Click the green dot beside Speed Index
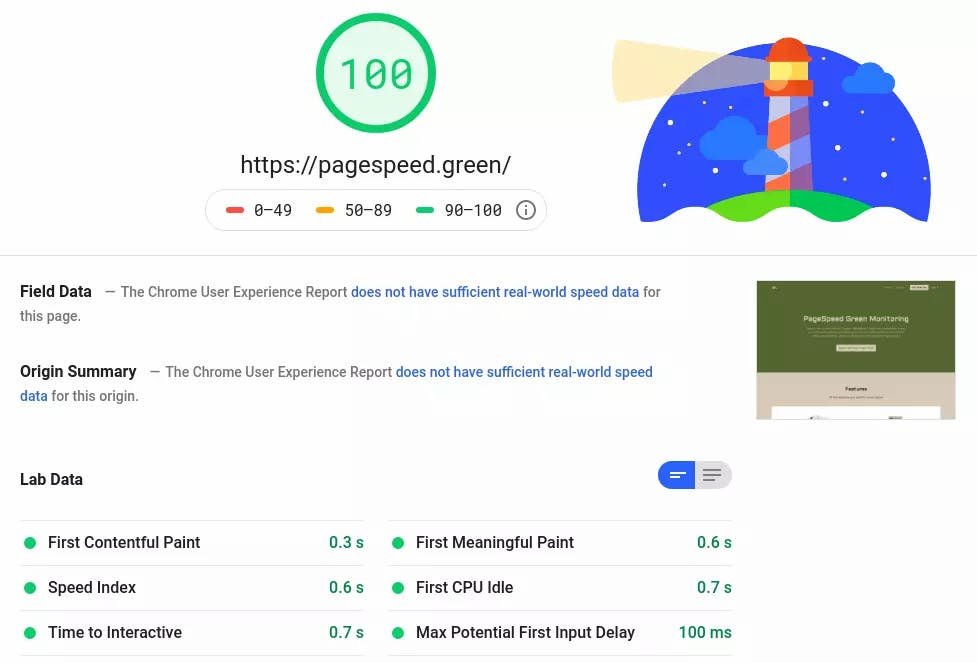Screen dimensions: 977x663 [30, 588]
